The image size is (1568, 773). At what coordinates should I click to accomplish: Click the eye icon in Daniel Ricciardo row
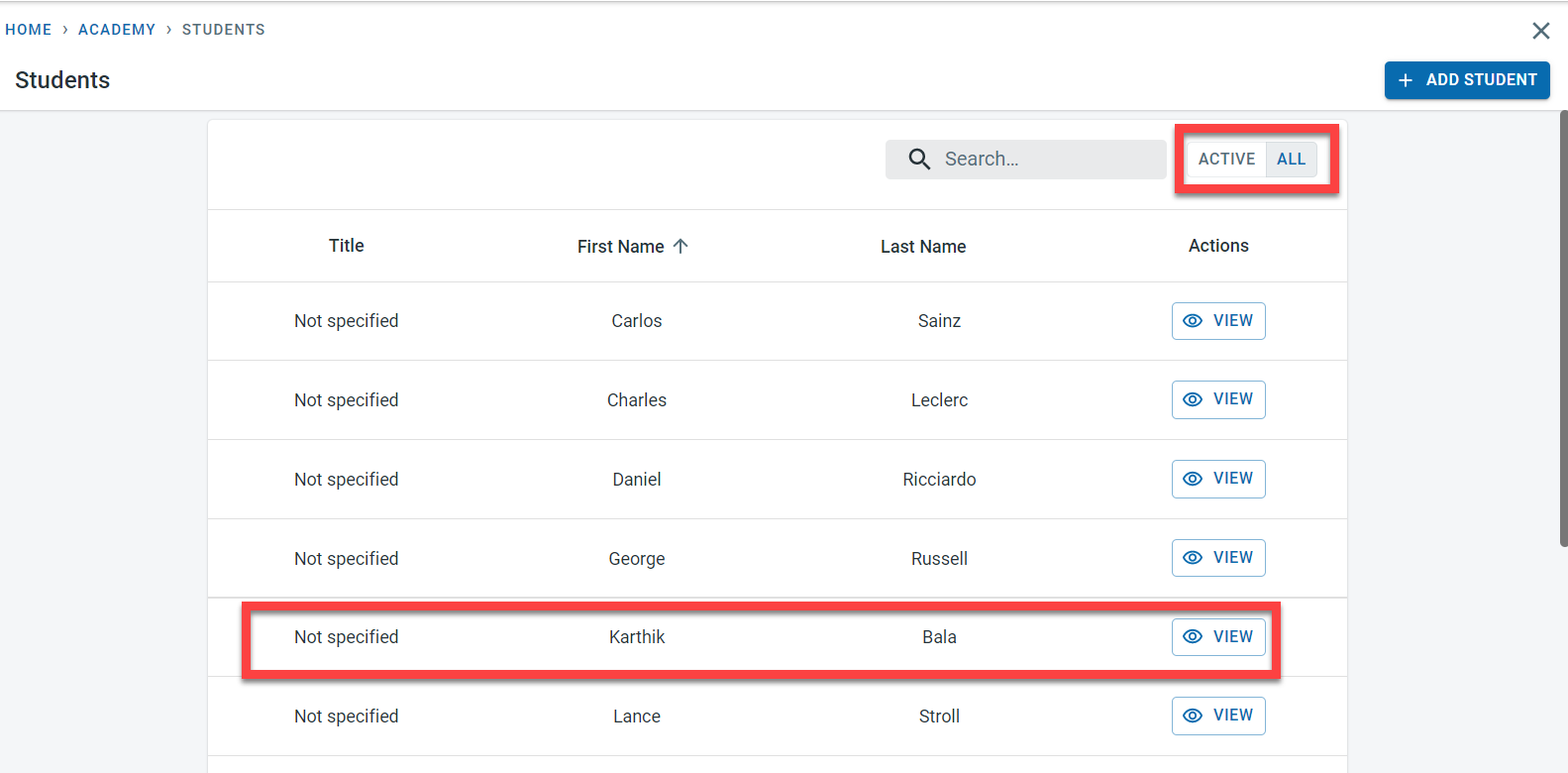point(1193,479)
